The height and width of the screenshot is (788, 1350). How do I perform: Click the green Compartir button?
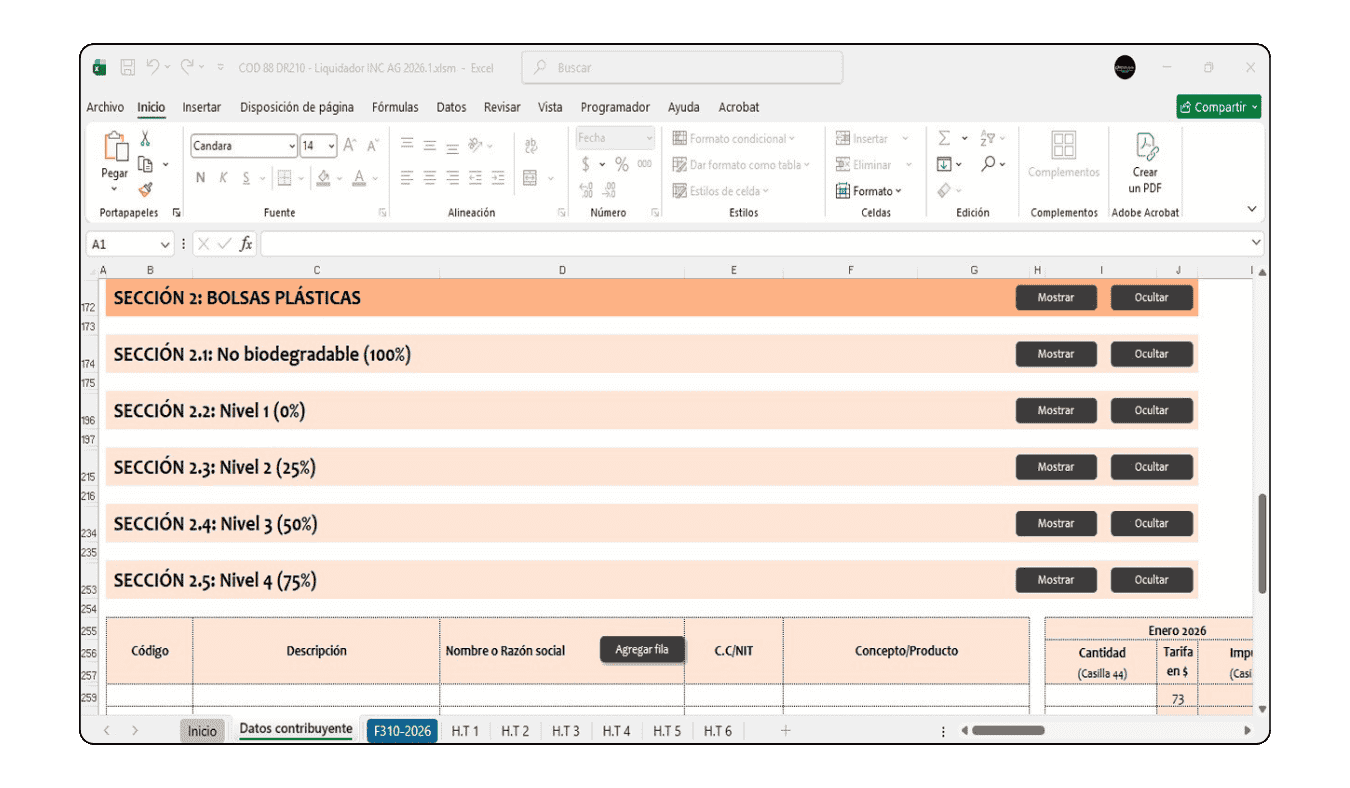coord(1218,107)
